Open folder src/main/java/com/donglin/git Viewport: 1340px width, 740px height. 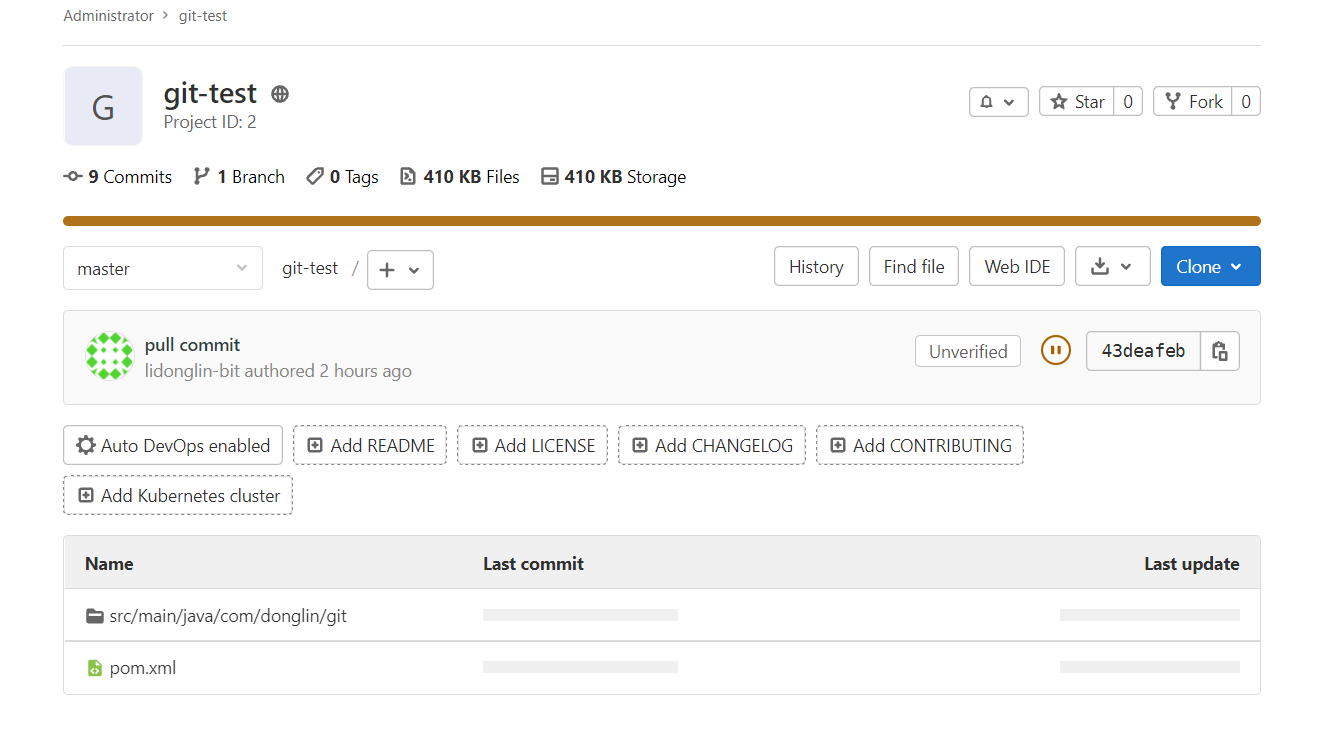point(228,616)
